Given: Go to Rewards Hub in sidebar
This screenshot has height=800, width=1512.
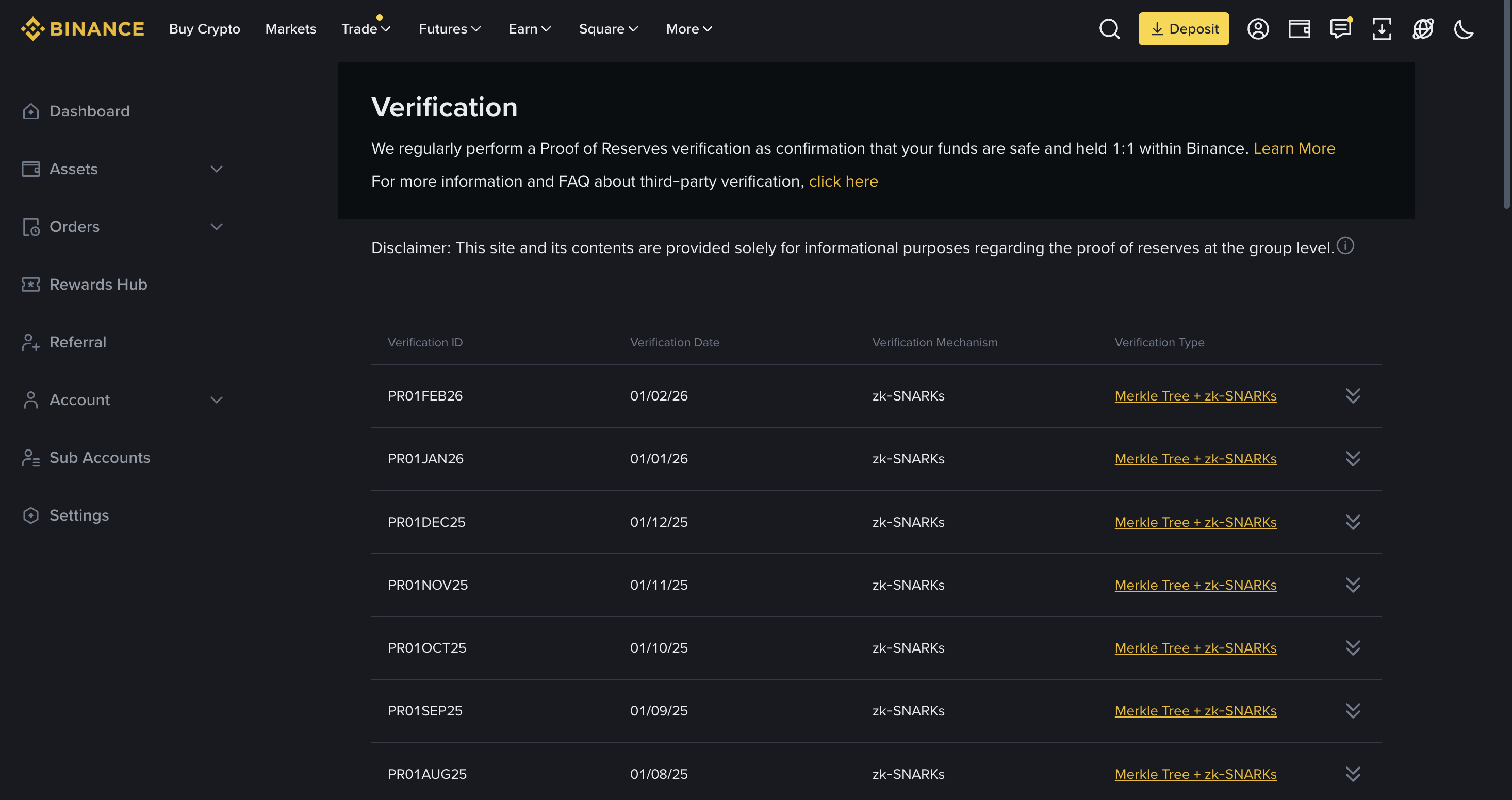Looking at the screenshot, I should coord(98,285).
